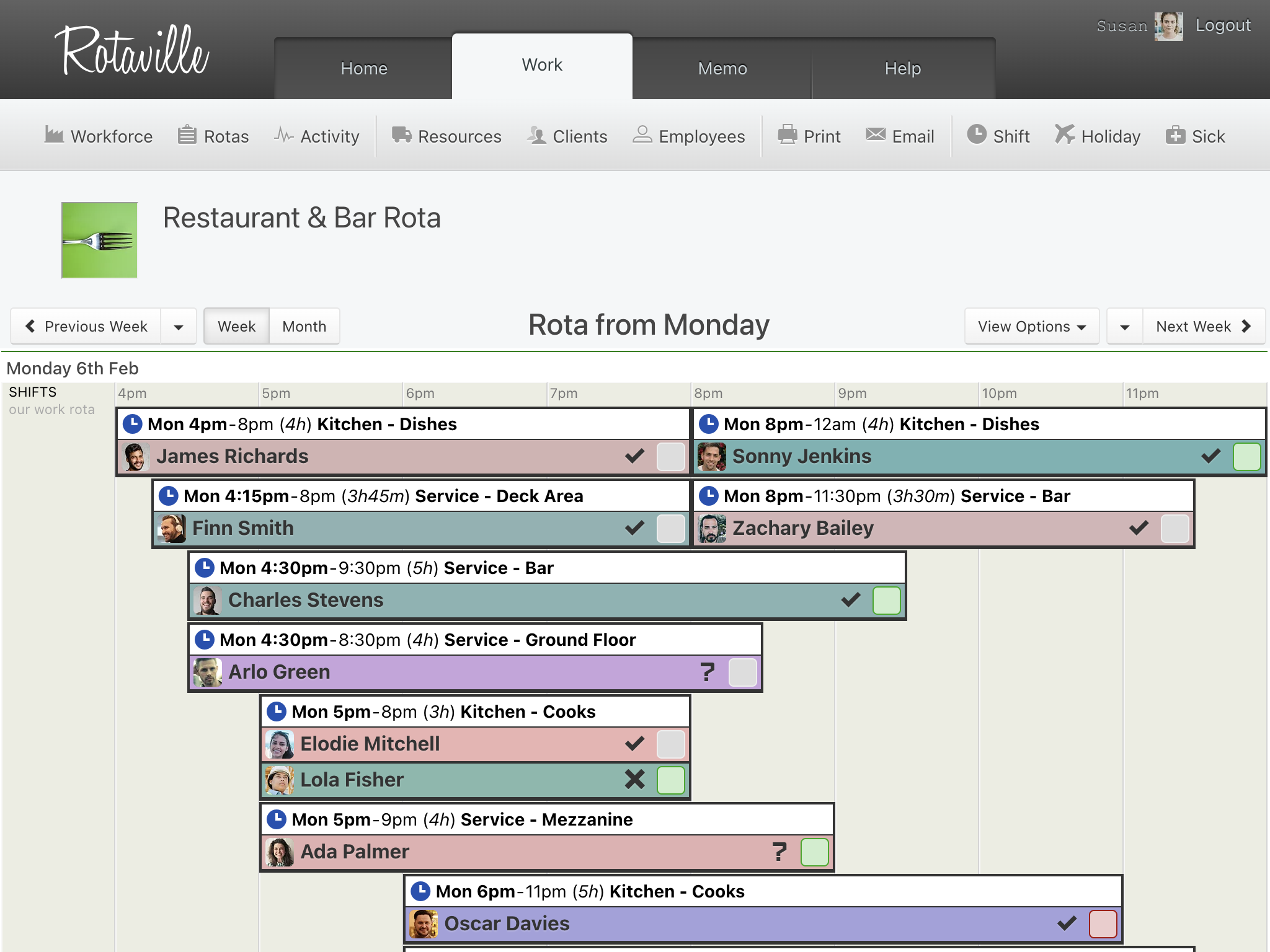
Task: Click the Rotas clipboard icon
Action: pos(187,134)
